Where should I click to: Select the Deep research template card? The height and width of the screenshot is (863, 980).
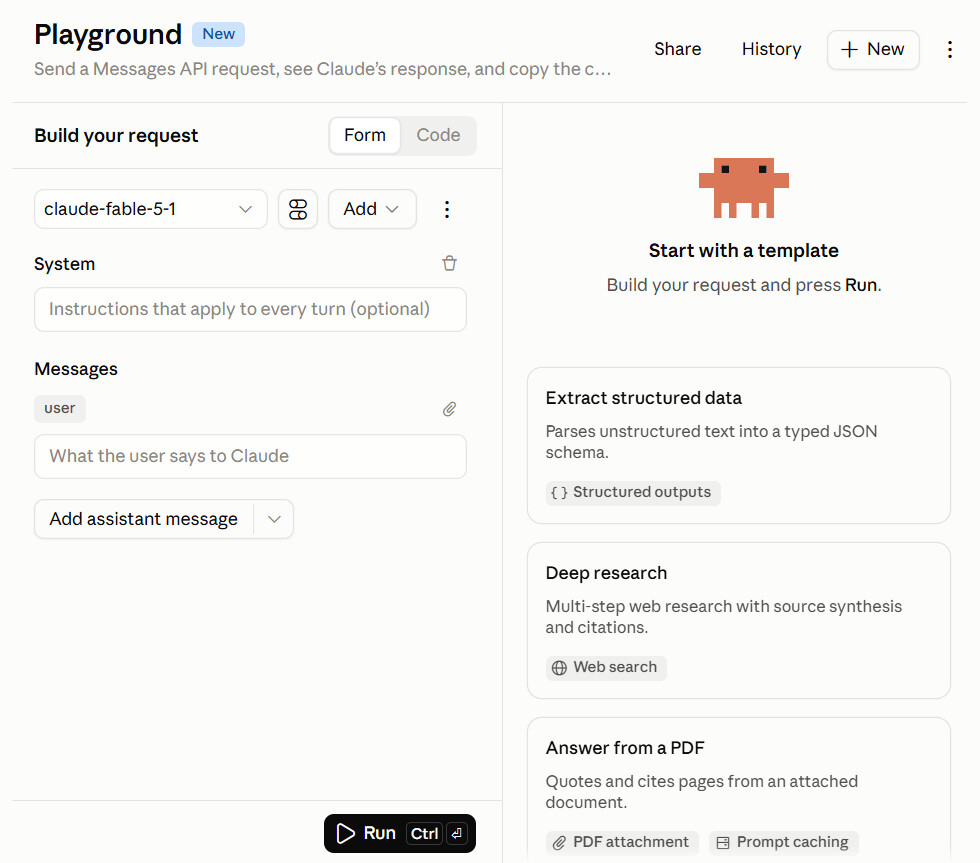(x=739, y=620)
